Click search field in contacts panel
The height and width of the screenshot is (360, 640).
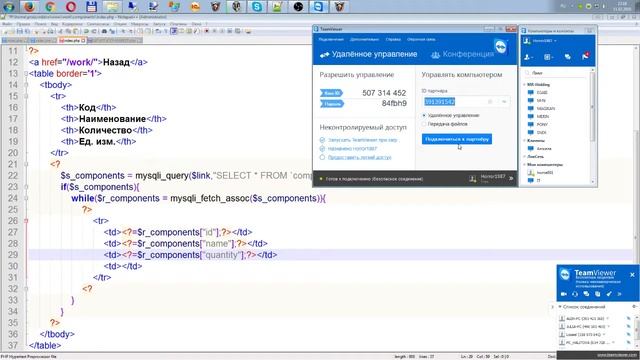[x=555, y=73]
